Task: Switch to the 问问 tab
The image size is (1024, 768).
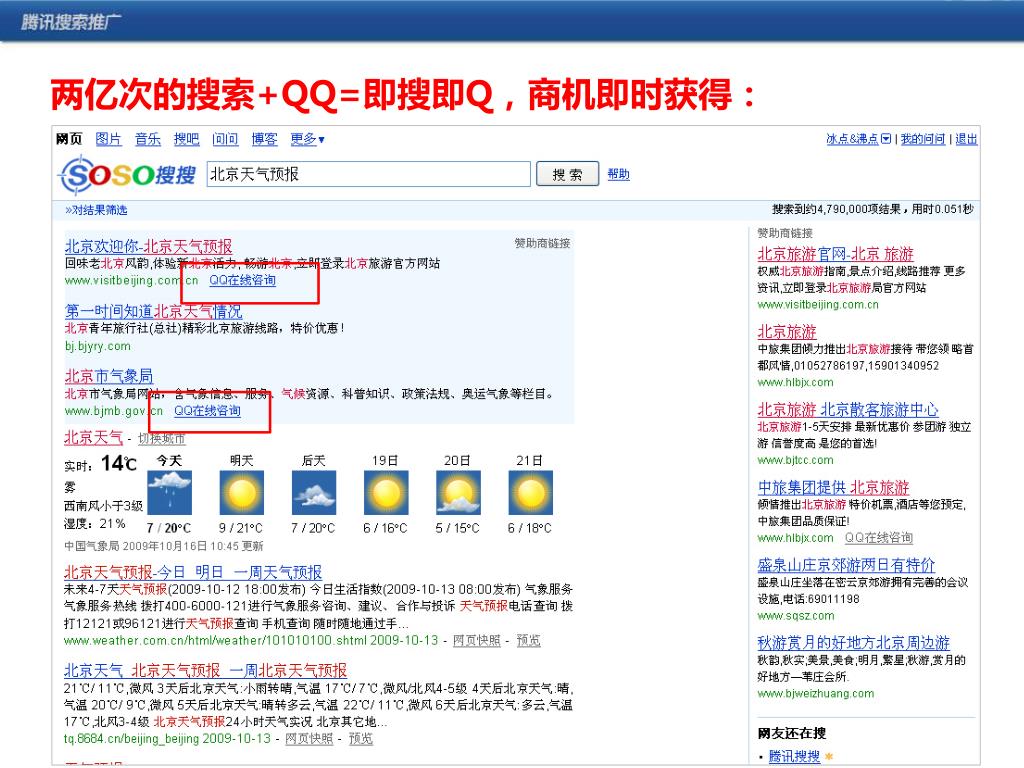Action: tap(225, 138)
